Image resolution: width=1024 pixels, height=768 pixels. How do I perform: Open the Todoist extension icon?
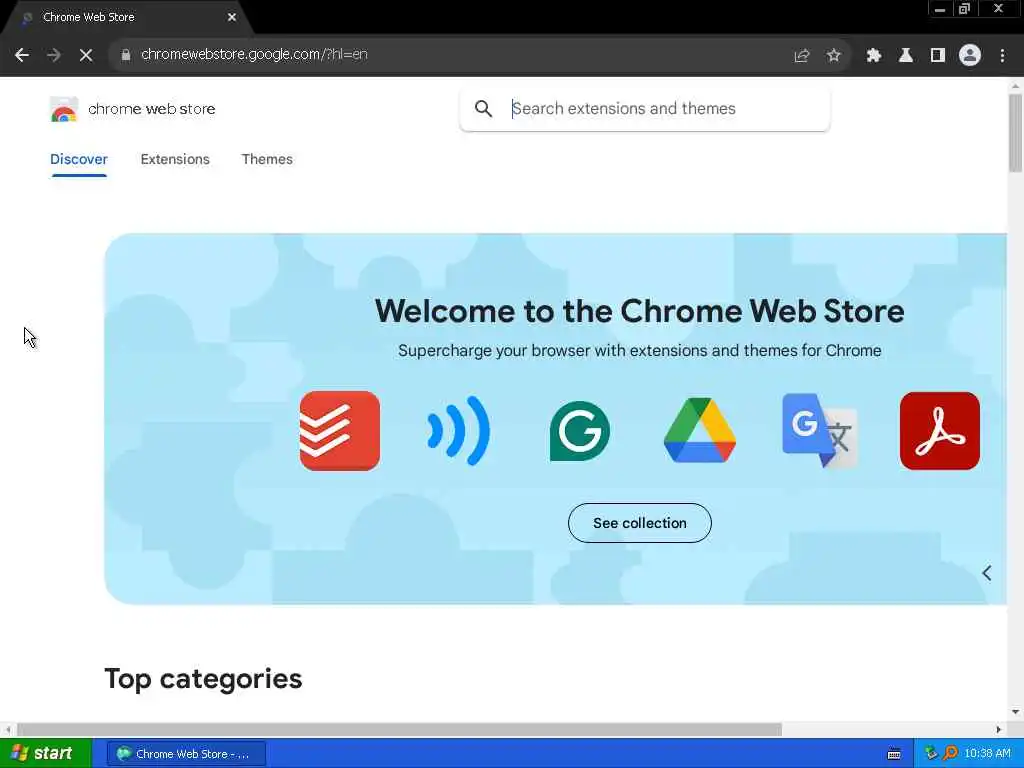[x=340, y=431]
